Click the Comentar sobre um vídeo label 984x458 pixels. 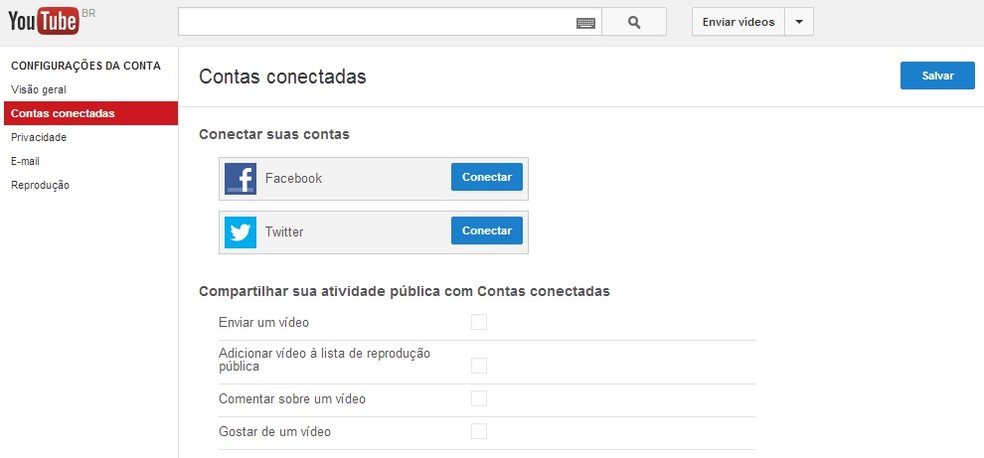292,399
